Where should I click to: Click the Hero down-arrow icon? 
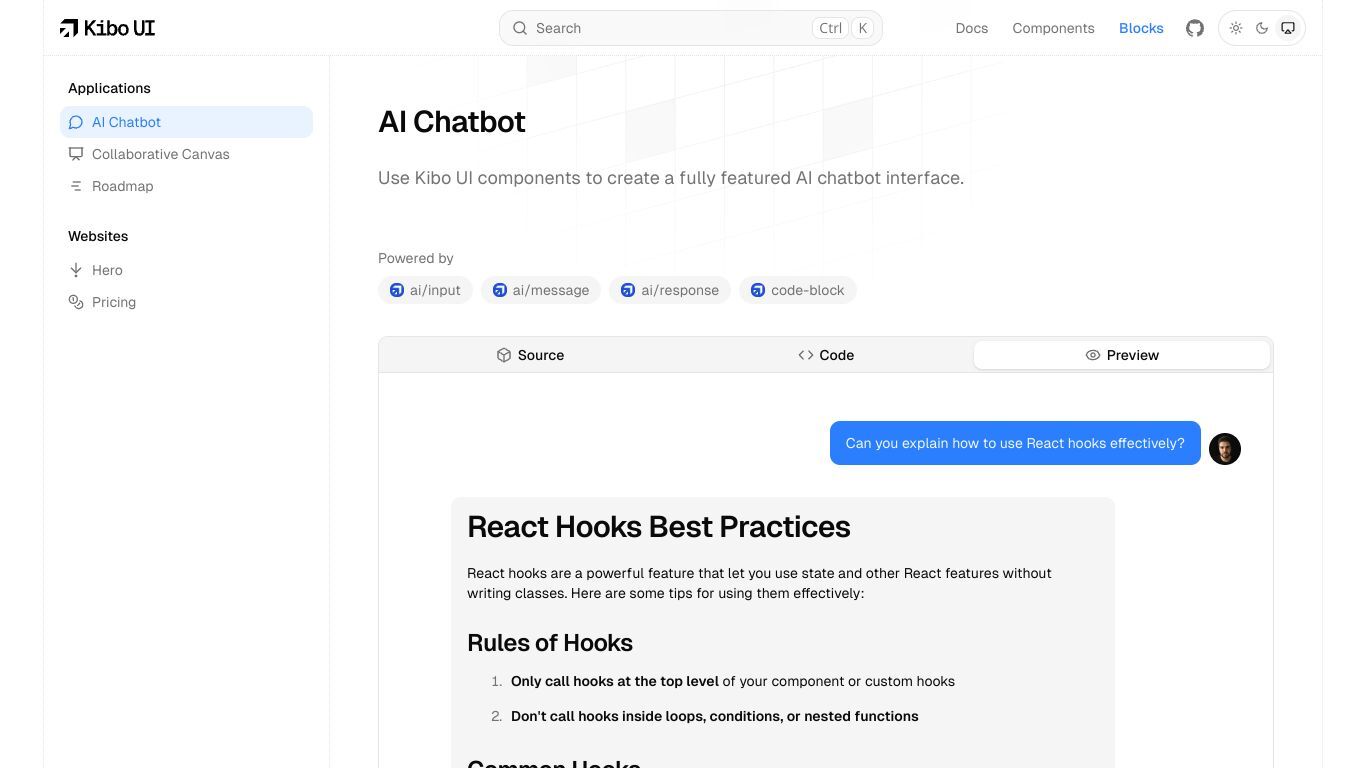[x=76, y=270]
